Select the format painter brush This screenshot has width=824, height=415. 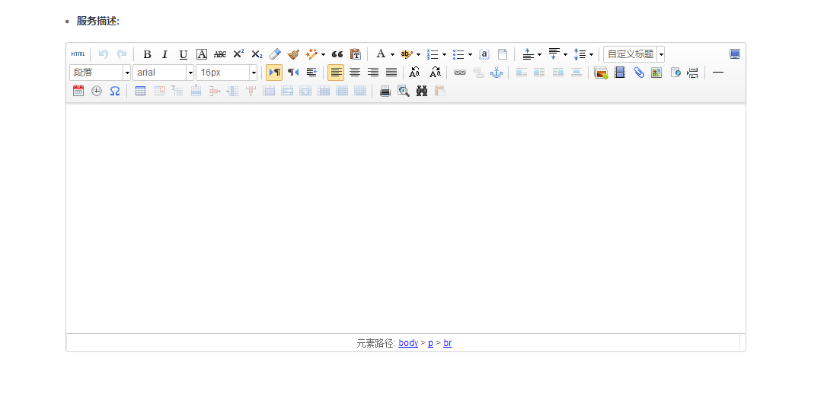(x=293, y=54)
